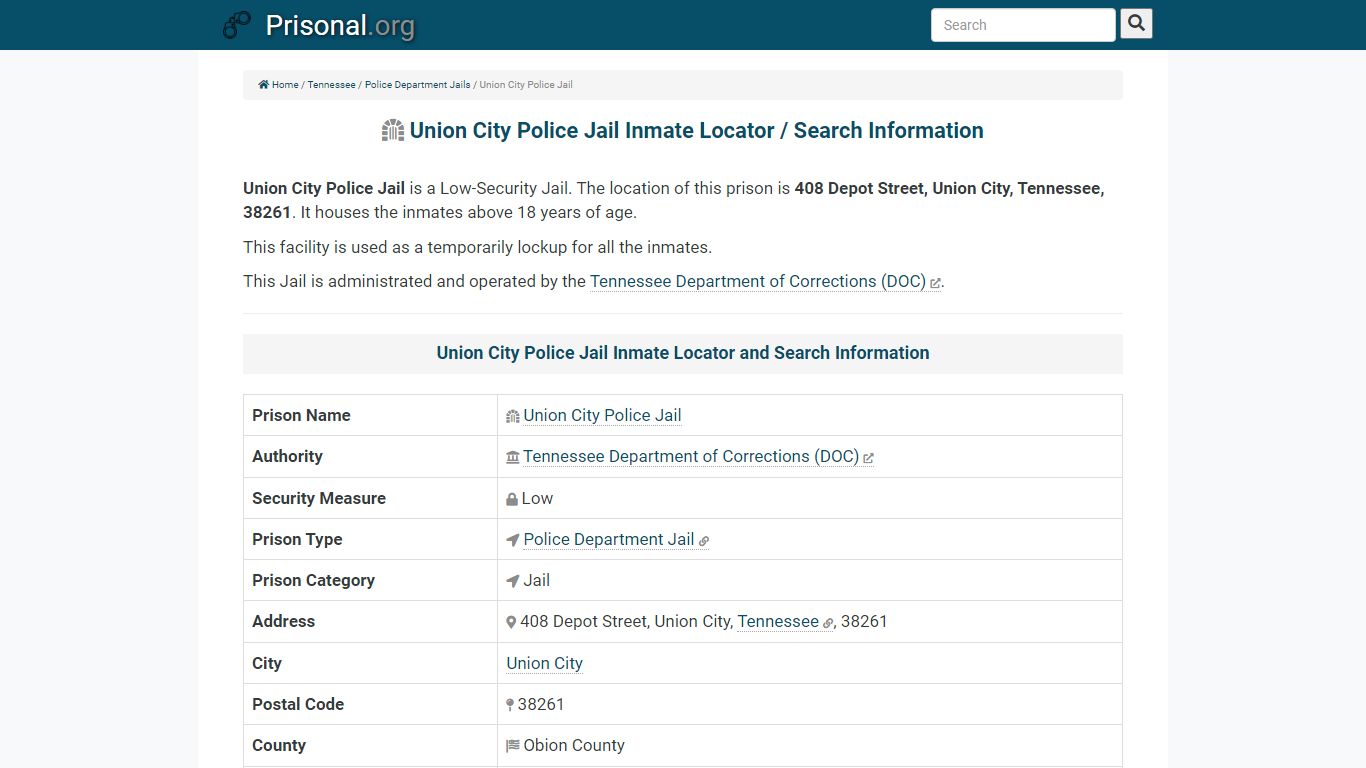
Task: Click arrow icon in Prison Category row
Action: [513, 581]
